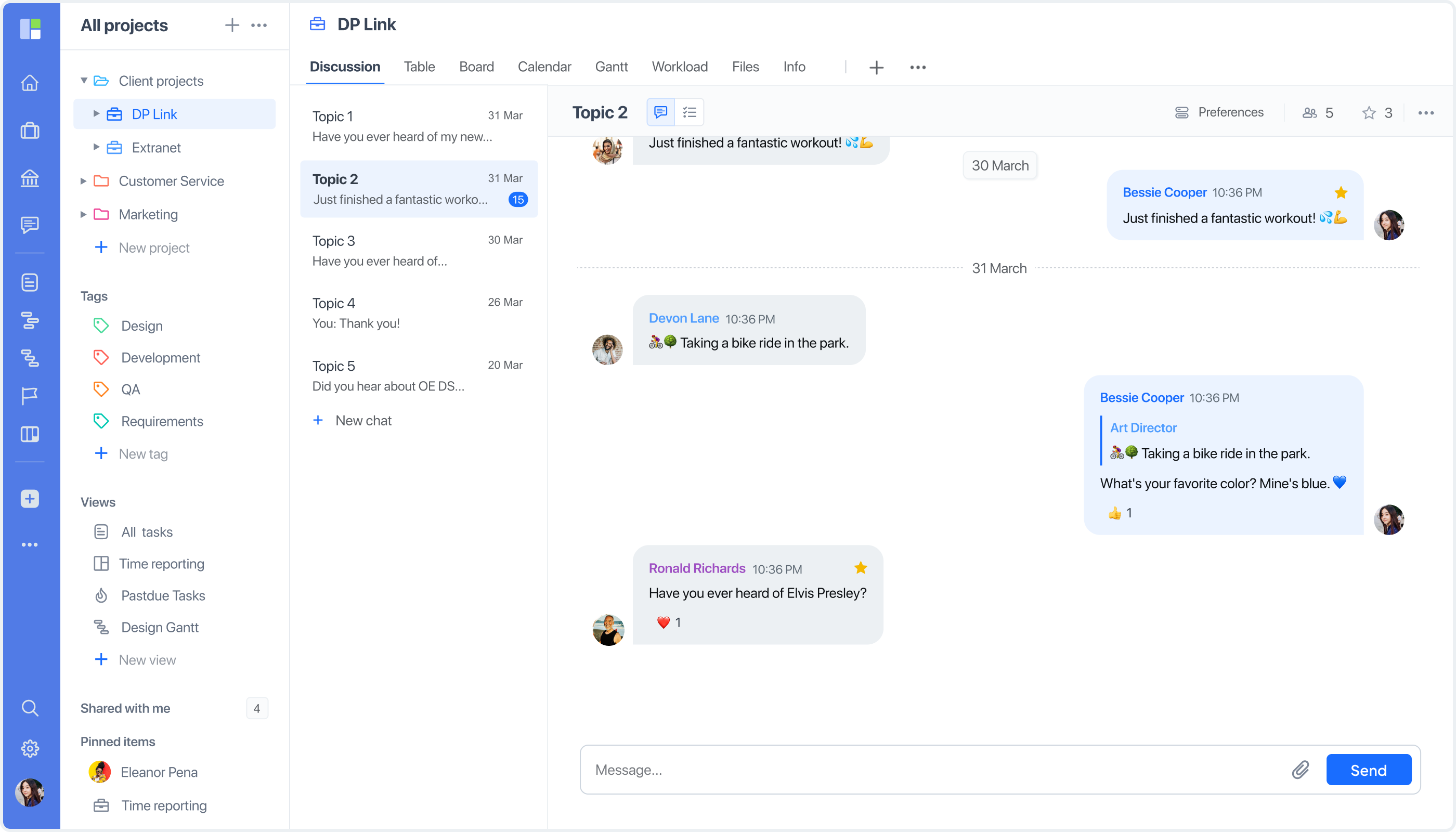Switch to the Calendar tab
The image size is (1456, 832).
pos(544,67)
